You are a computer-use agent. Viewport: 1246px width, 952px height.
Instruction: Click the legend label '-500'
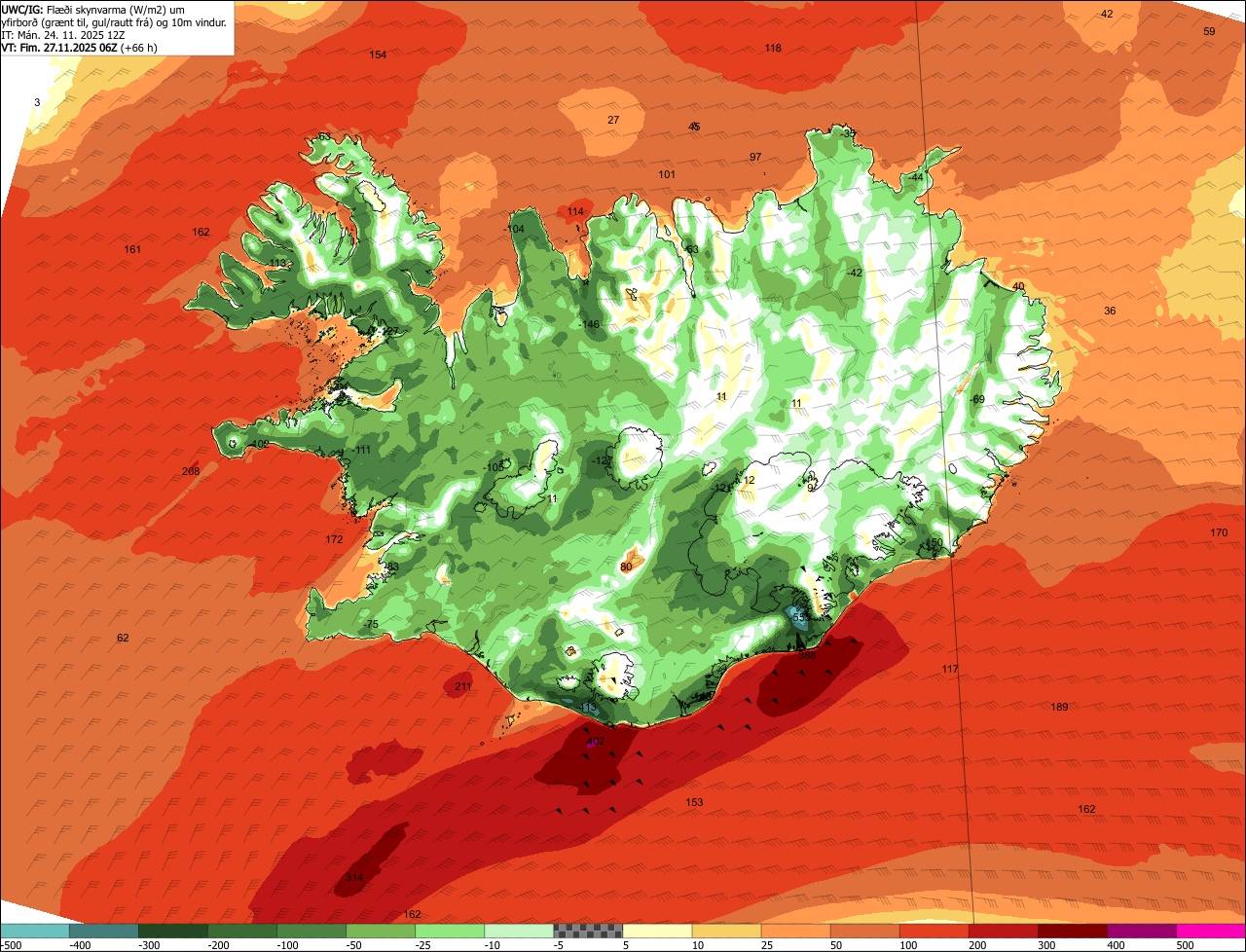tap(10, 944)
